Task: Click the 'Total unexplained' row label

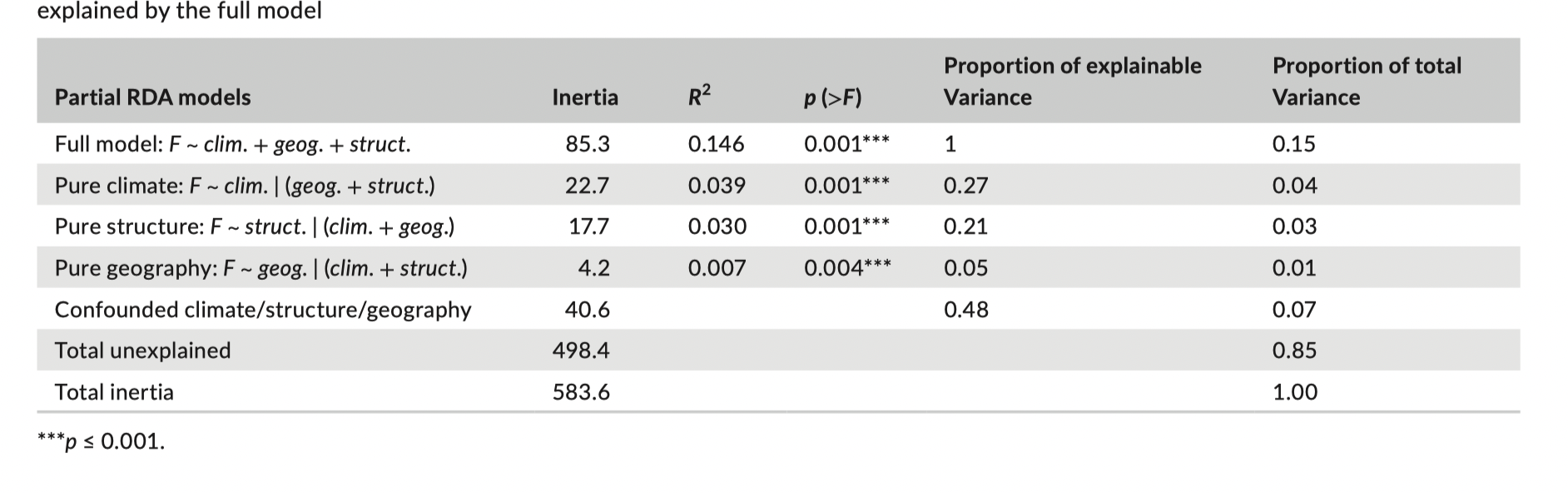Action: (x=142, y=351)
